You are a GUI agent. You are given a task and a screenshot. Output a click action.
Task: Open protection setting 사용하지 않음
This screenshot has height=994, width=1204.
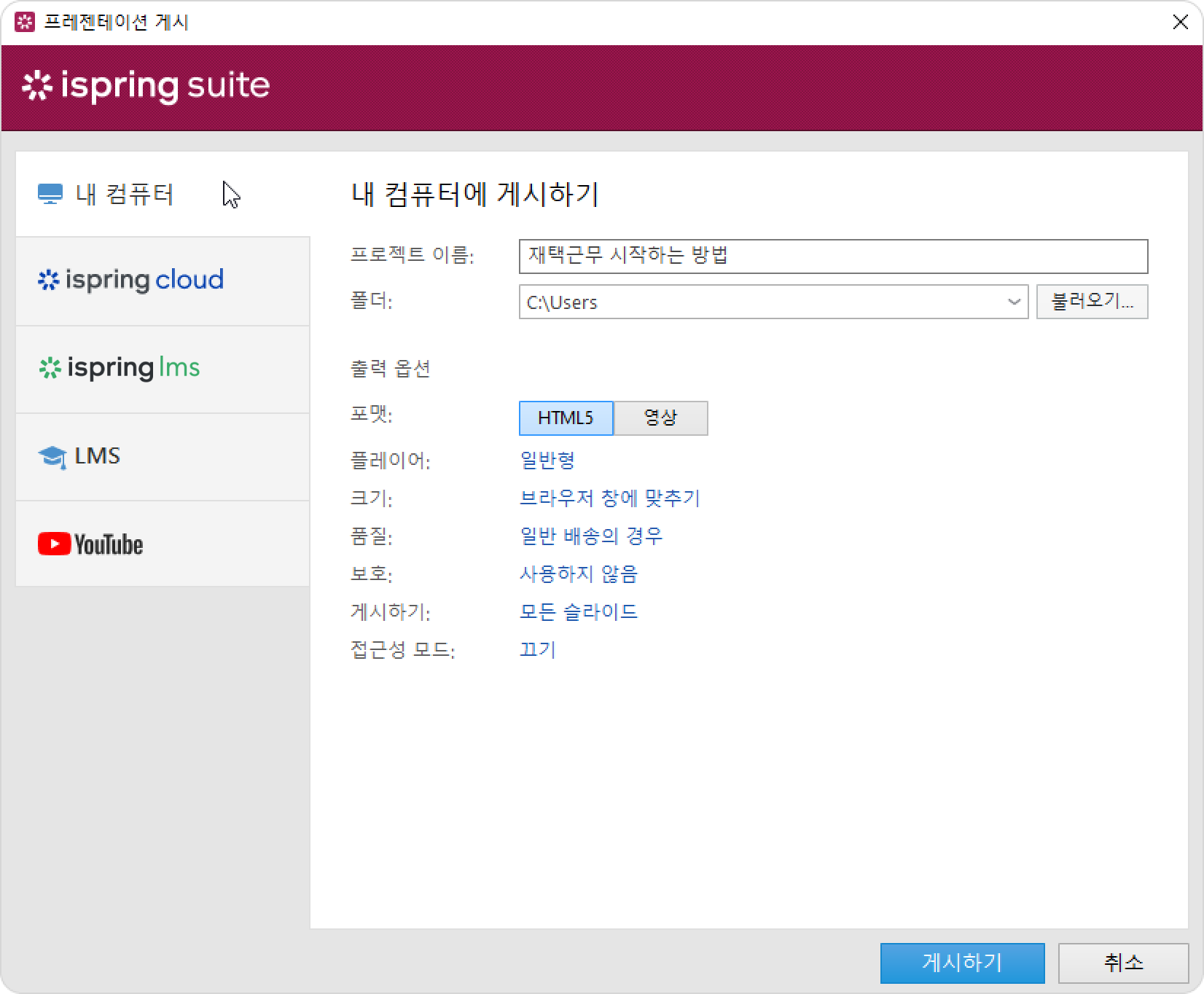pyautogui.click(x=579, y=574)
